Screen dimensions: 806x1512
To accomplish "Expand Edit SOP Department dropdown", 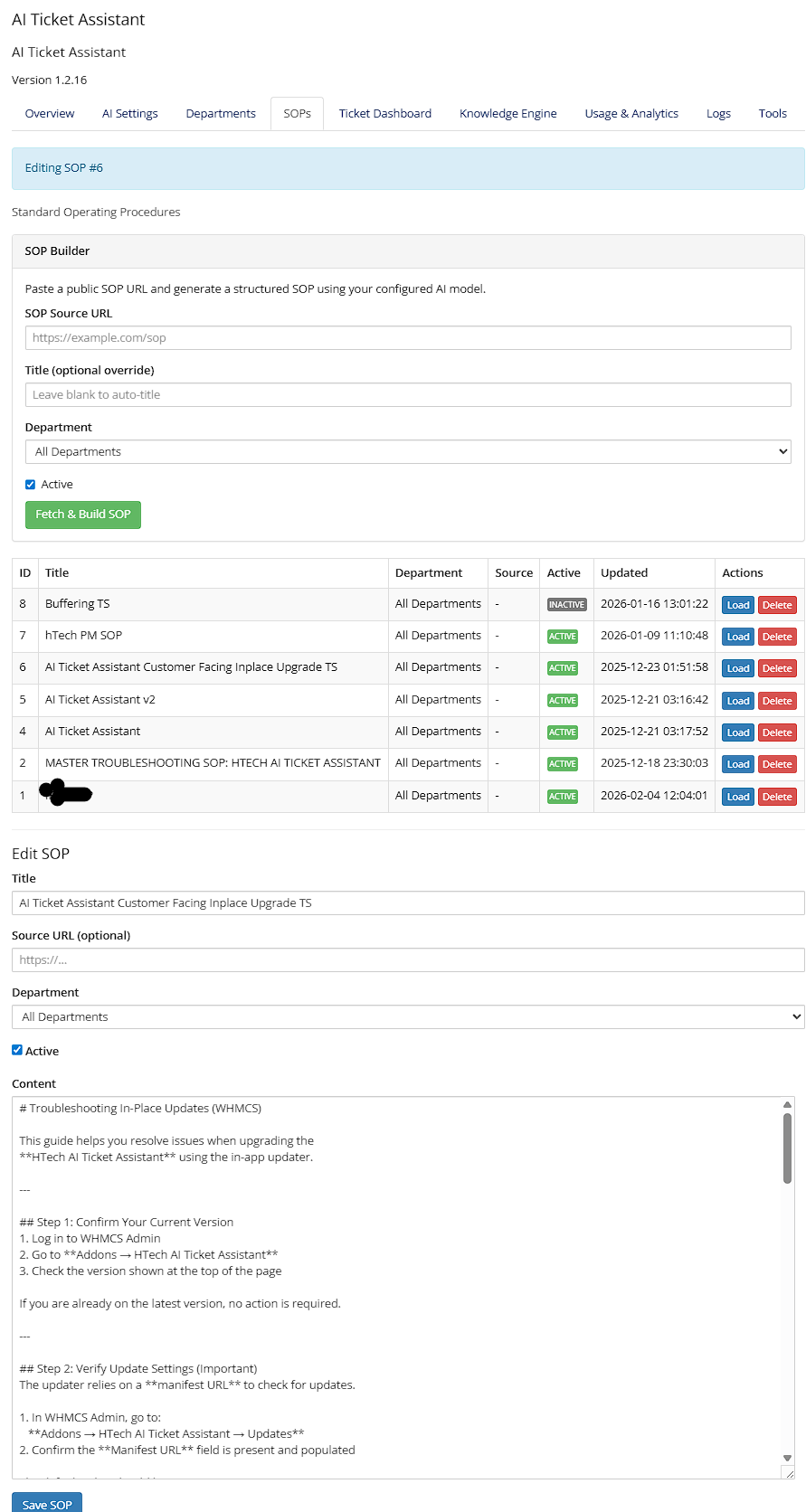I will pos(408,1017).
